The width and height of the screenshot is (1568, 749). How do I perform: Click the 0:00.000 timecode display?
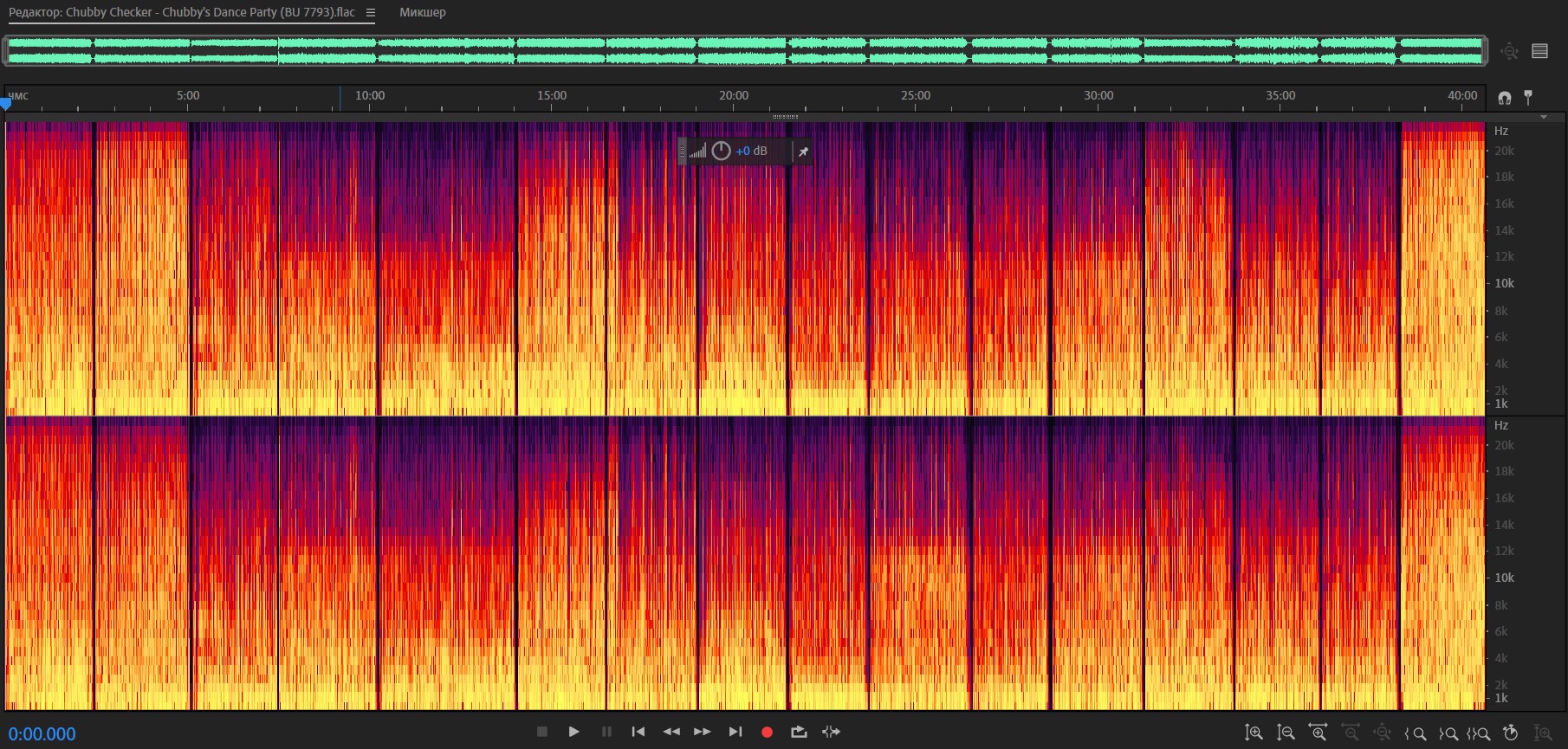tap(42, 733)
